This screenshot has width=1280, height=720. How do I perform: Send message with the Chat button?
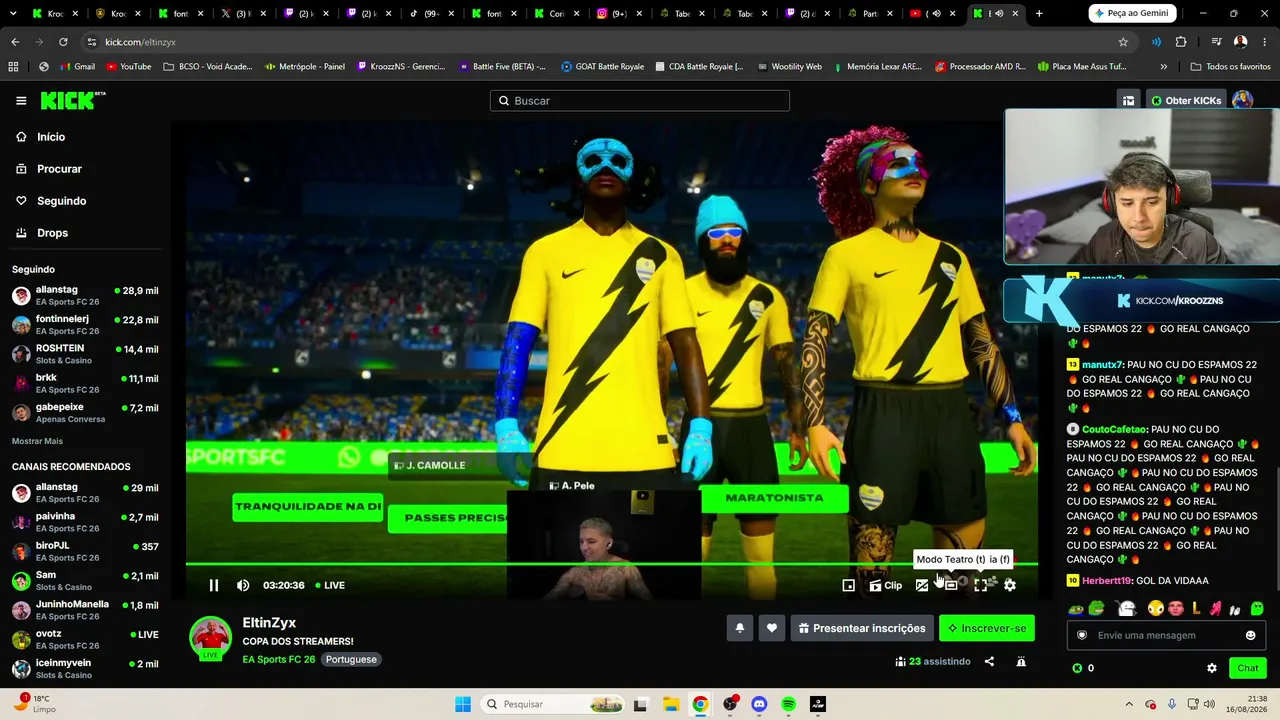(1248, 668)
